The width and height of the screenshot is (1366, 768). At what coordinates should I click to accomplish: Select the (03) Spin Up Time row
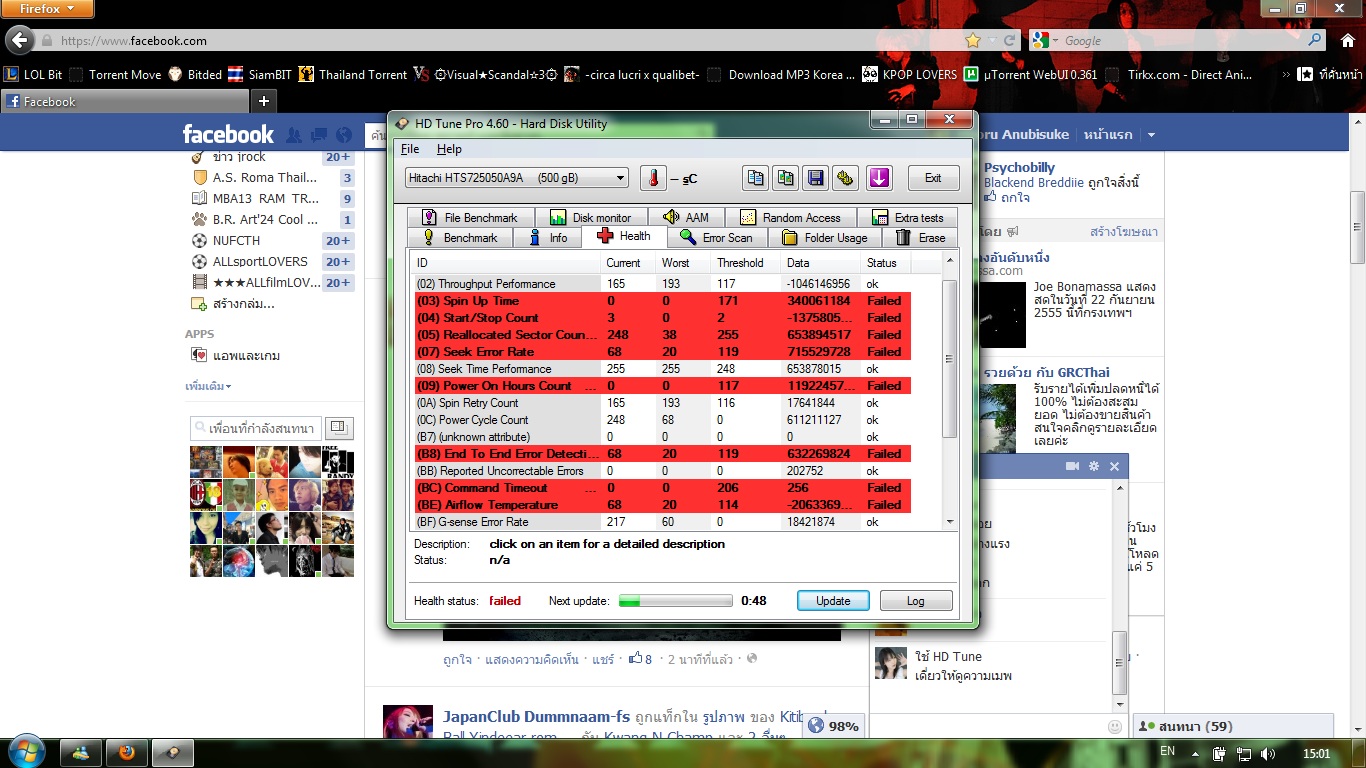[x=662, y=301]
